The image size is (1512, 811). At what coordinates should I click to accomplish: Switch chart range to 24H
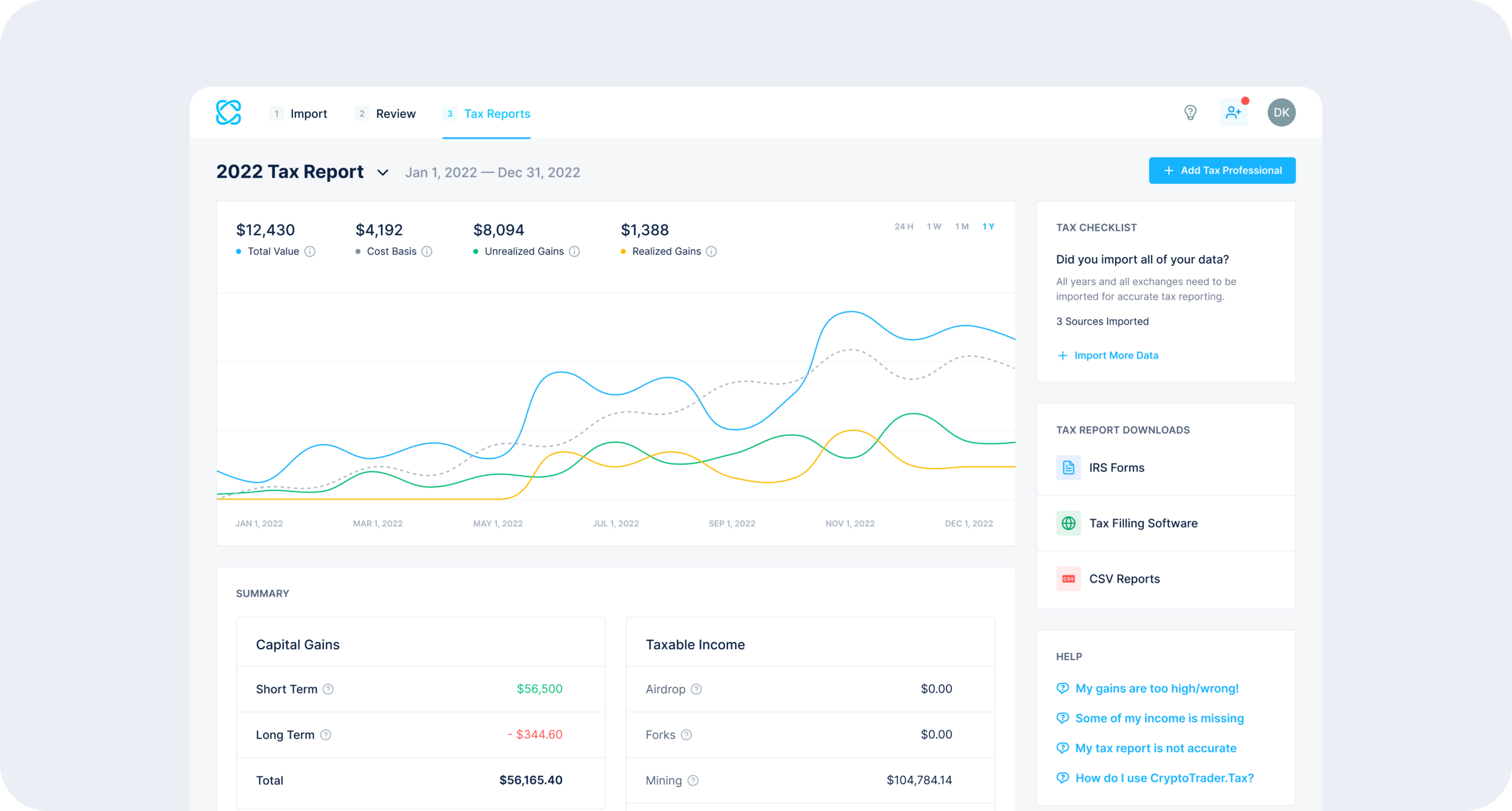pyautogui.click(x=904, y=226)
